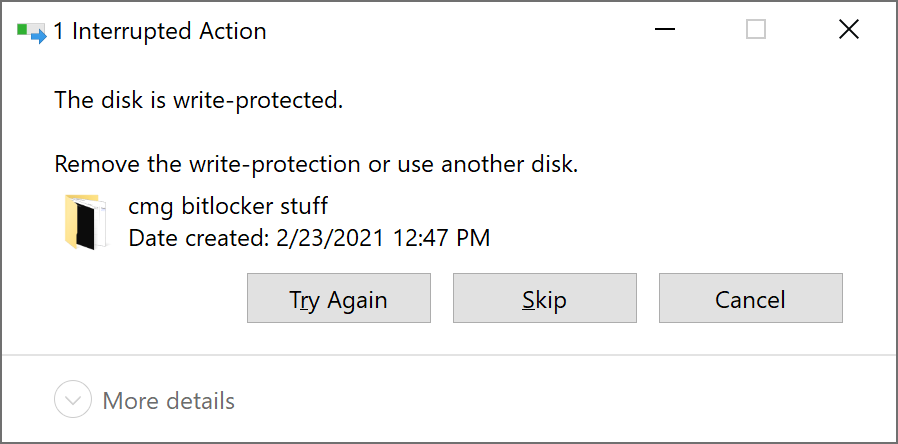The image size is (898, 444).
Task: Cancel the interrupted operation
Action: pos(751,298)
